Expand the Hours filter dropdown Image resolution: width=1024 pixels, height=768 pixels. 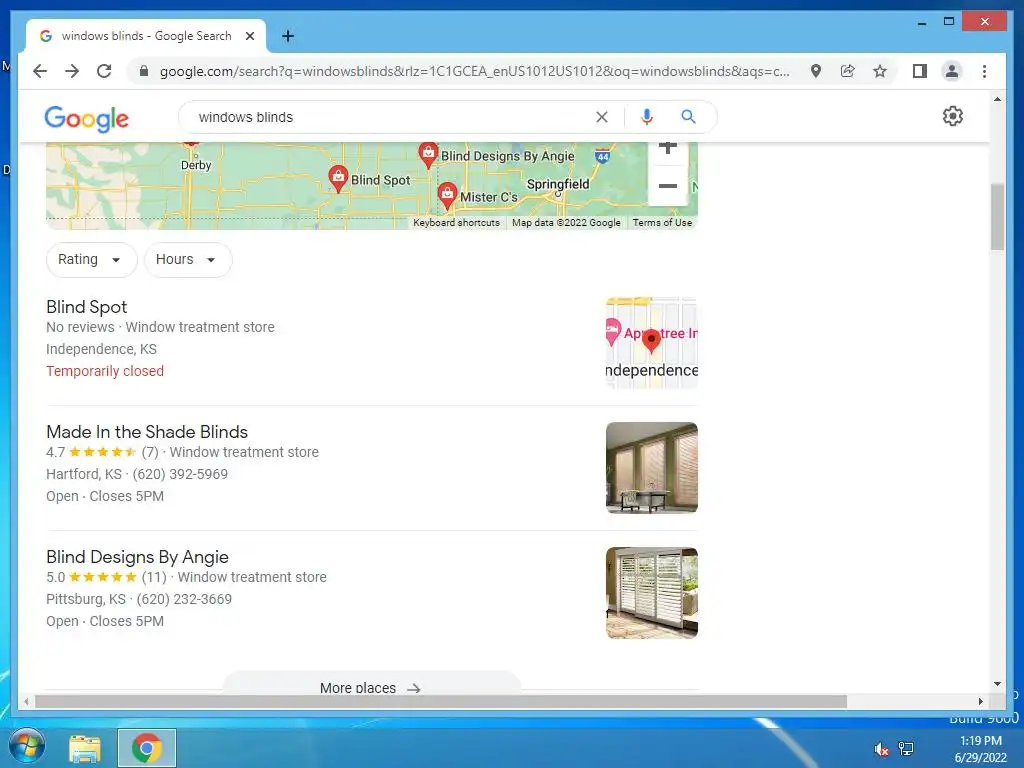188,259
